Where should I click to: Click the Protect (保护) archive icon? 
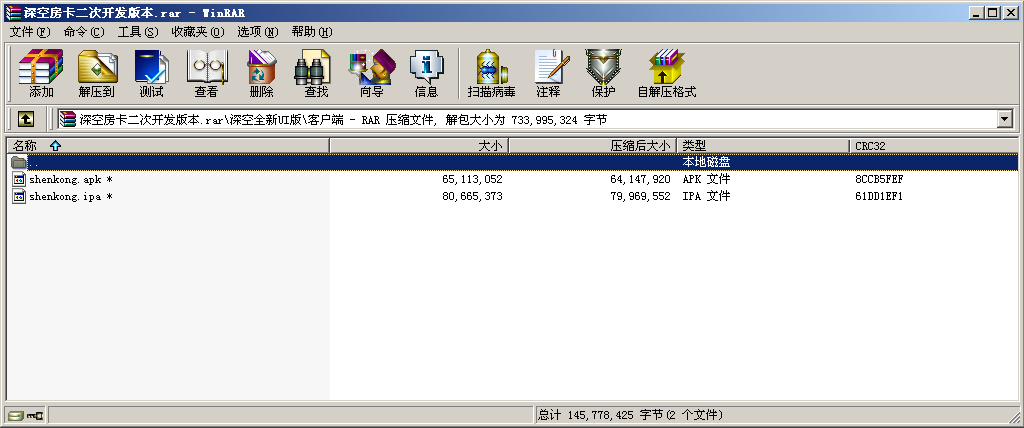coord(603,73)
